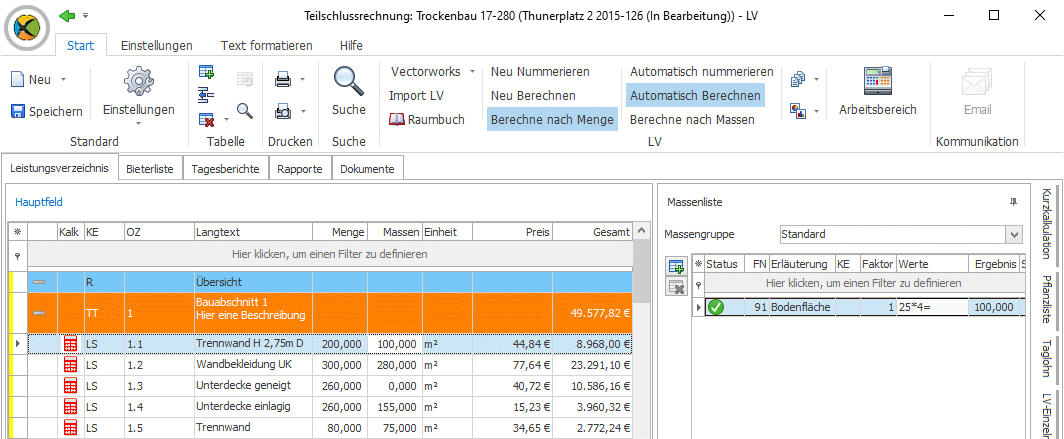Open the Tagesberichte tab
Viewport: 1064px width, 439px height.
coord(225,169)
